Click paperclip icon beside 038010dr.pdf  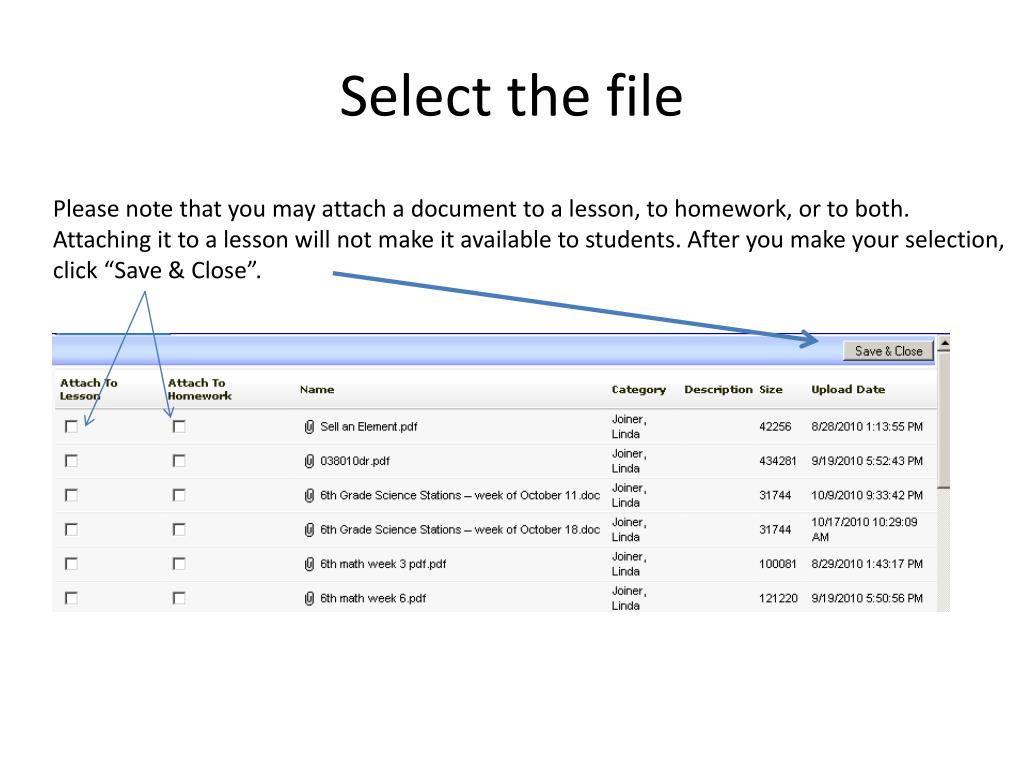click(310, 461)
